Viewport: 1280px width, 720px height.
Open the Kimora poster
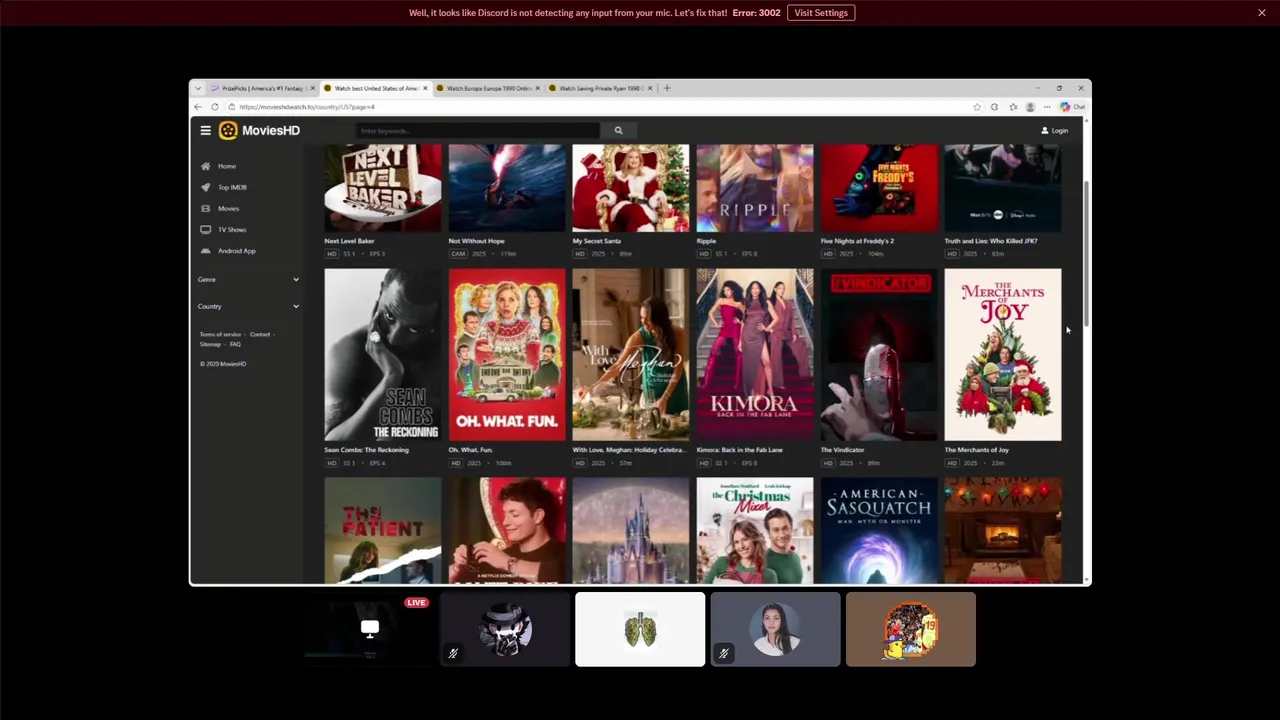point(754,354)
